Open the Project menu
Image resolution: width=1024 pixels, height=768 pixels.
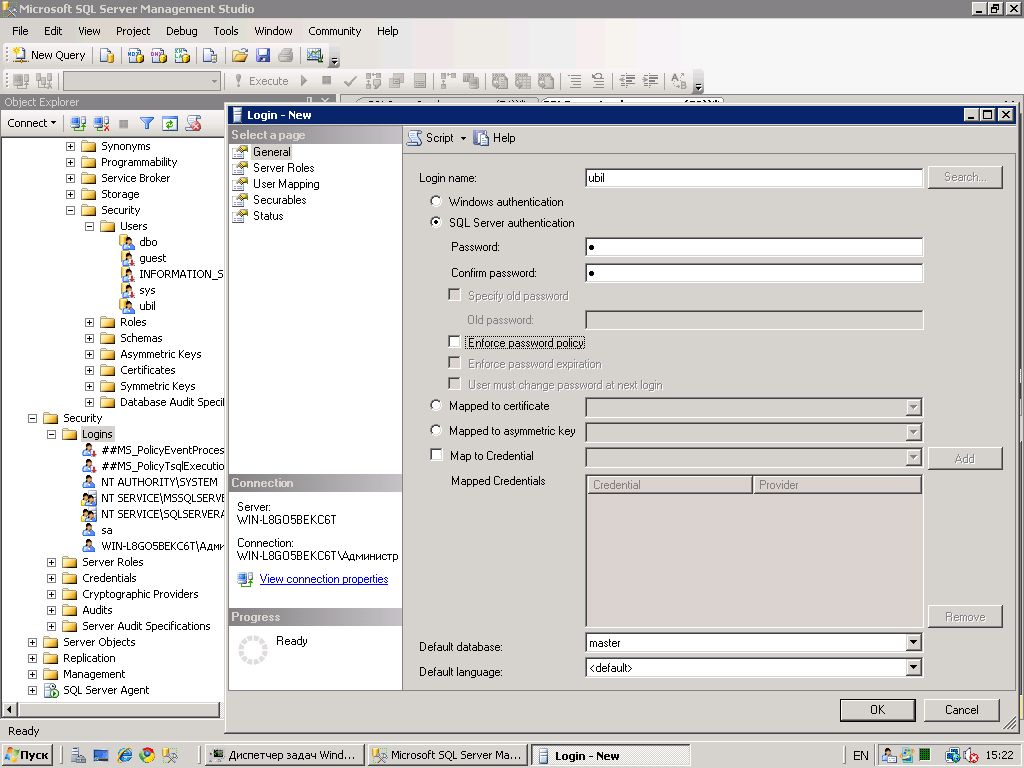pos(133,31)
